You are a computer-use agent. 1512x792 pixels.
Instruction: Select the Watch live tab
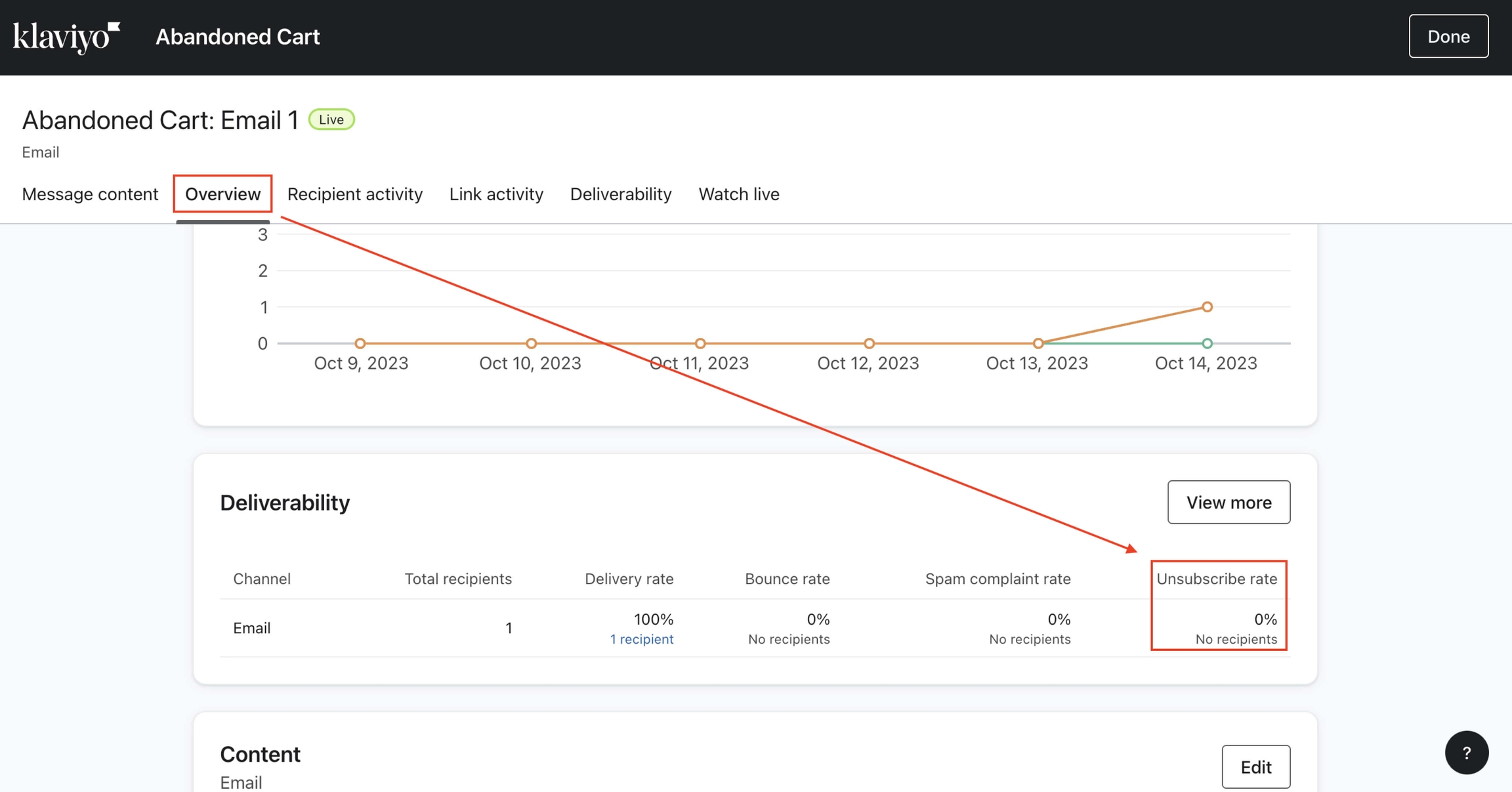click(x=739, y=194)
